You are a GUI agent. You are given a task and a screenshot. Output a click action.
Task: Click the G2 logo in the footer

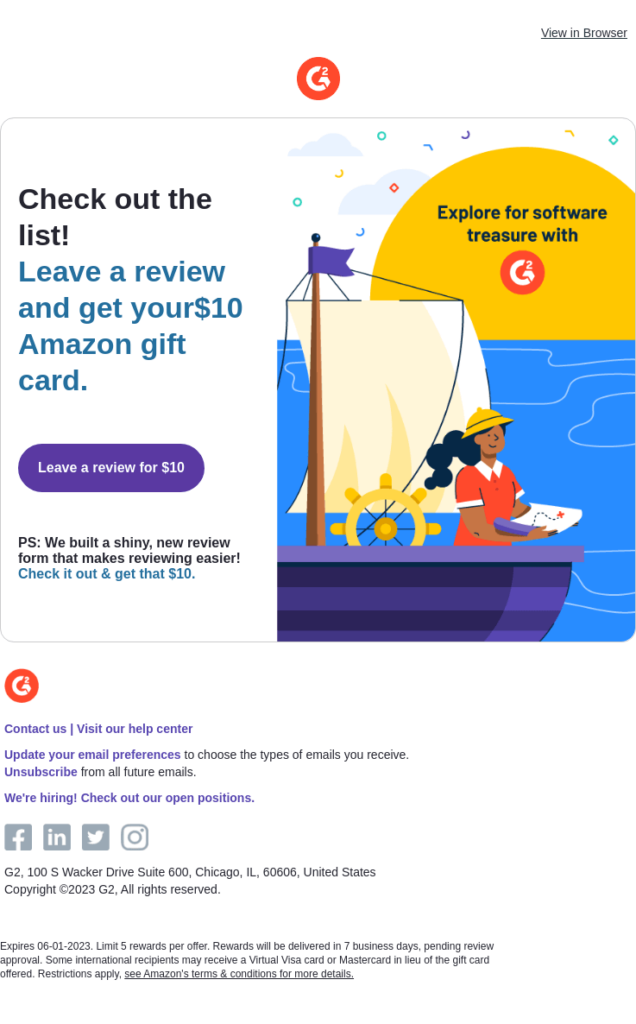click(21, 685)
